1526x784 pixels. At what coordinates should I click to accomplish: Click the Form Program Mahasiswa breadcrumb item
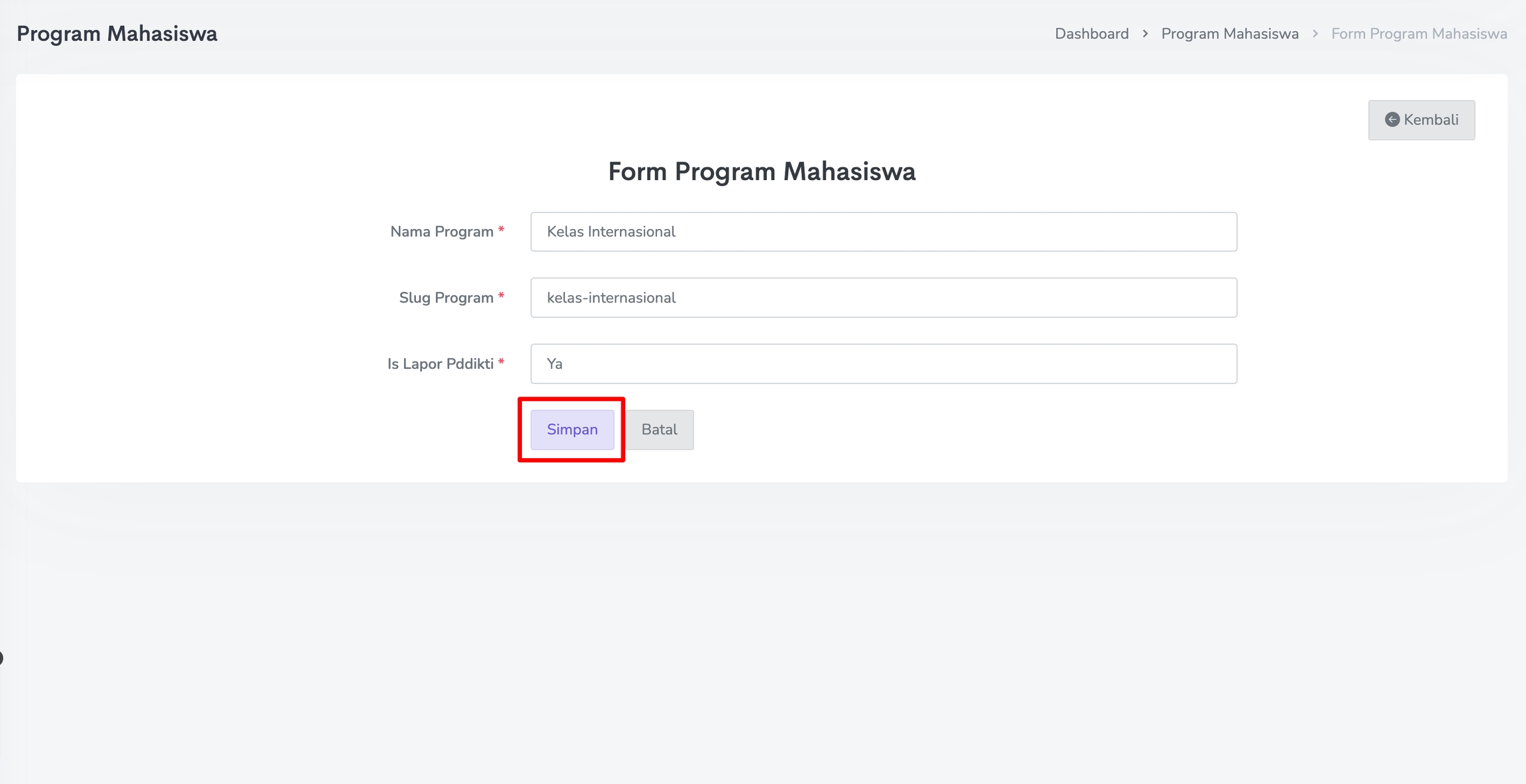point(1419,34)
